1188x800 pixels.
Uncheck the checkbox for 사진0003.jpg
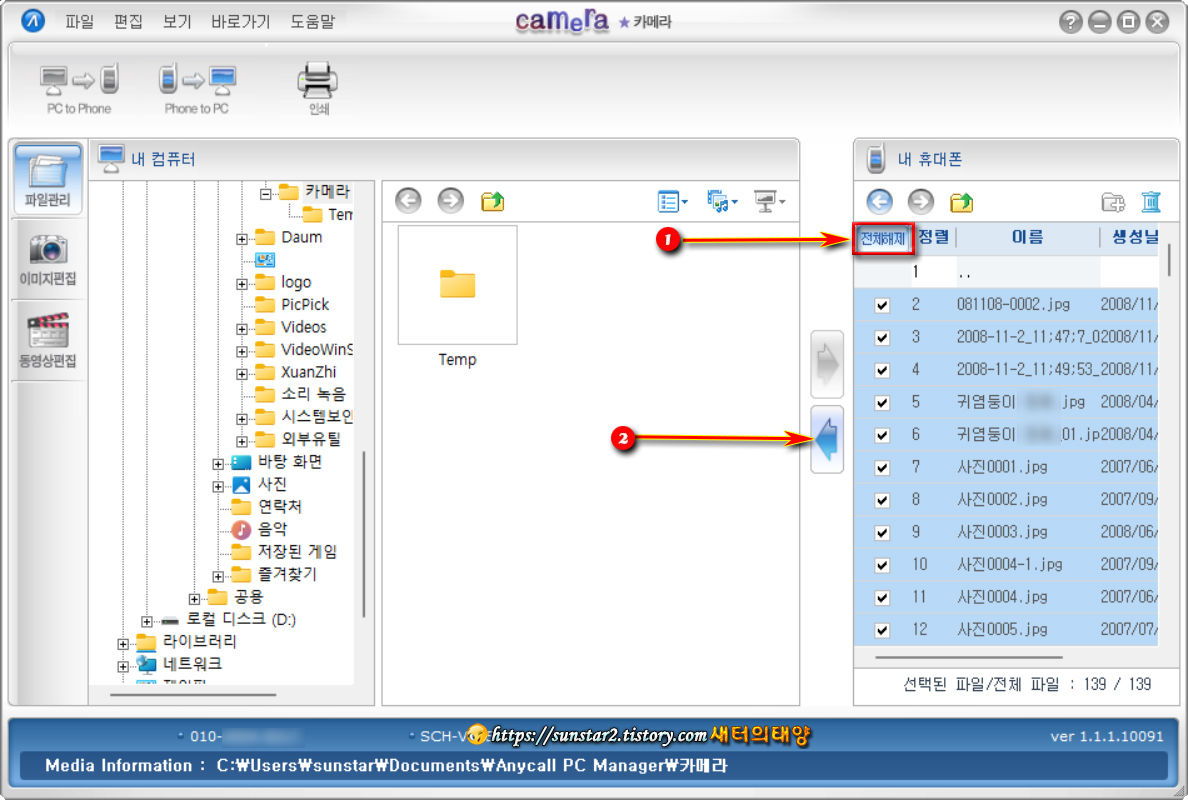point(882,533)
